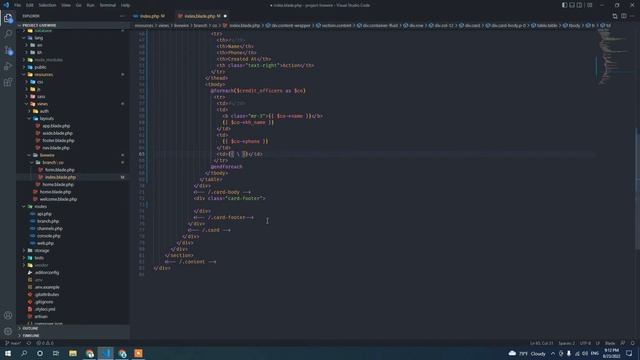
Task: Open the orange app on taskbar
Action: 138,353
